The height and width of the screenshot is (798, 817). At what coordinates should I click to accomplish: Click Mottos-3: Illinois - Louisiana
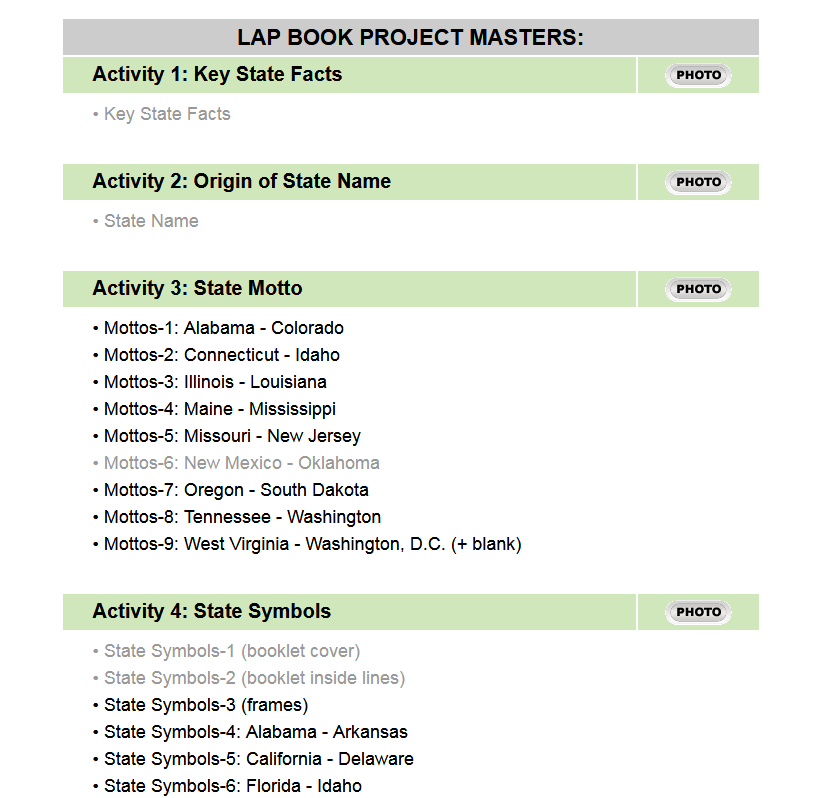pyautogui.click(x=215, y=382)
